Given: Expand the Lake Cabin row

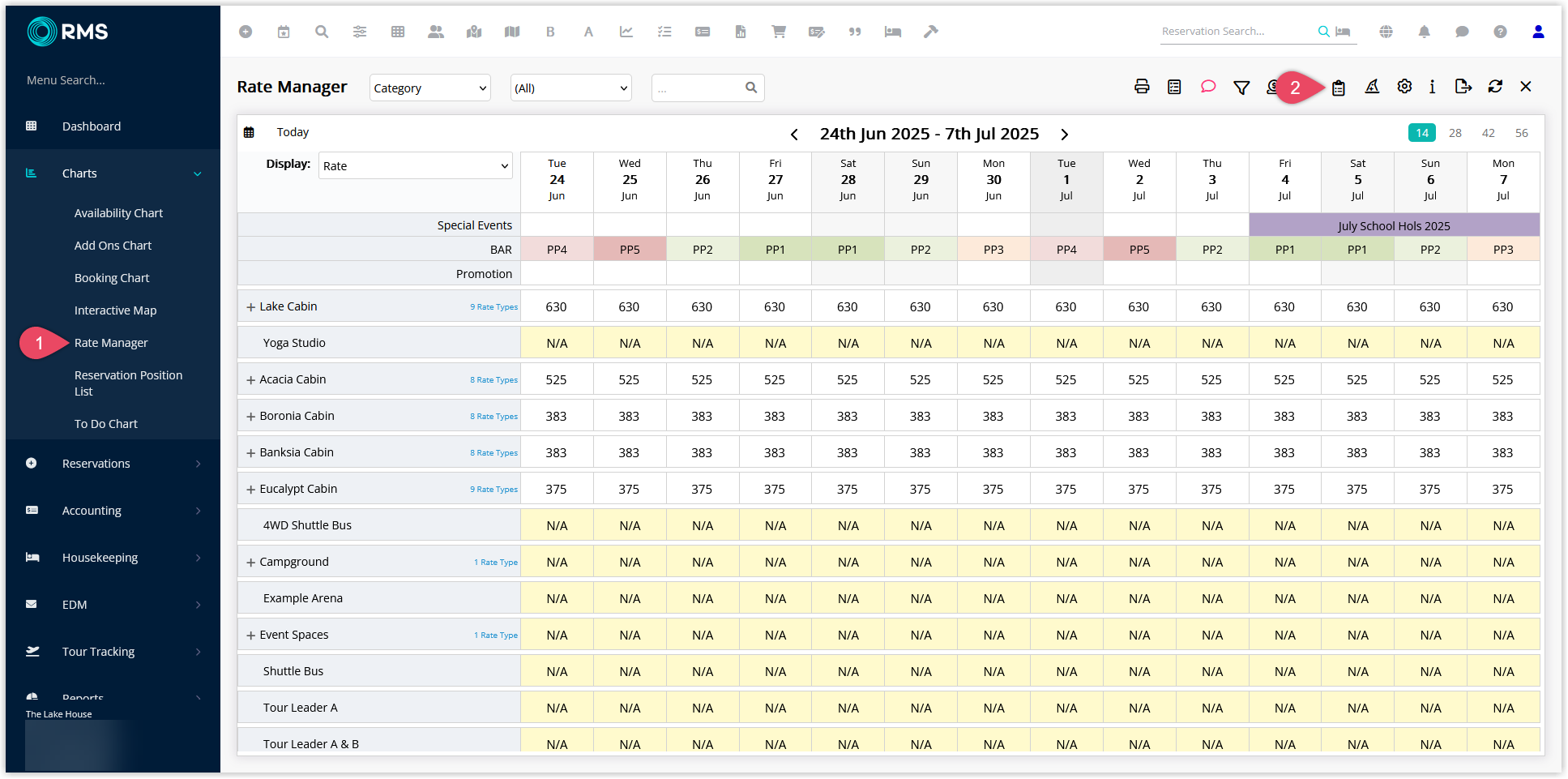Looking at the screenshot, I should click(x=251, y=307).
